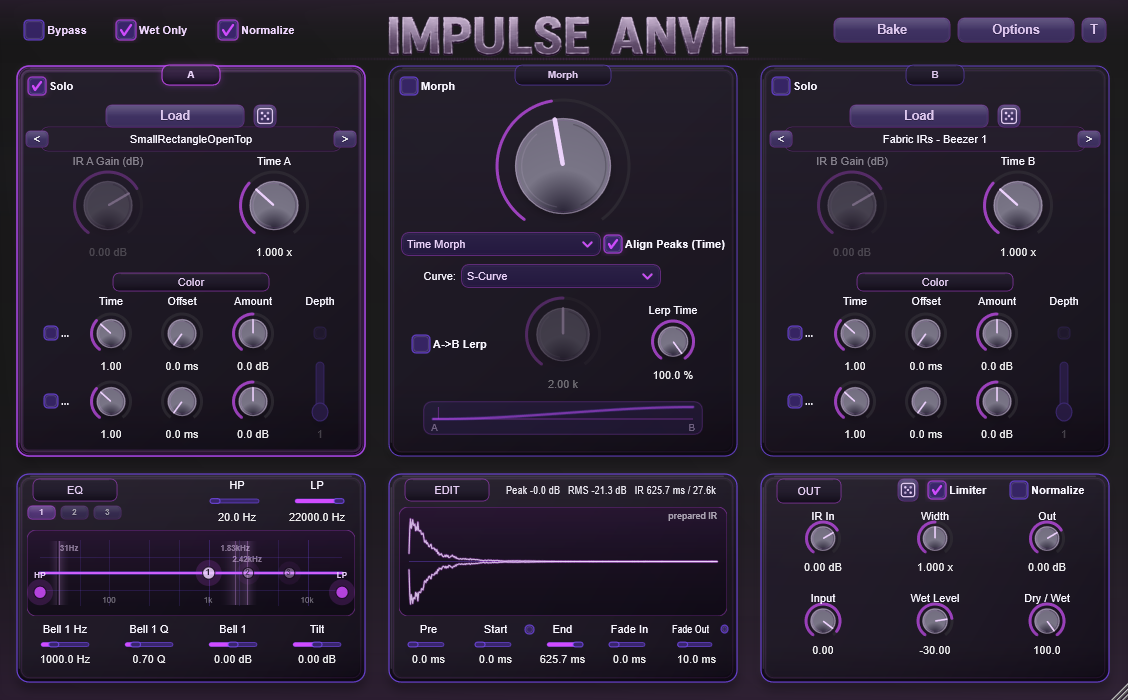Select EQ band node 2 on the graph
The width and height of the screenshot is (1128, 700).
coord(248,573)
